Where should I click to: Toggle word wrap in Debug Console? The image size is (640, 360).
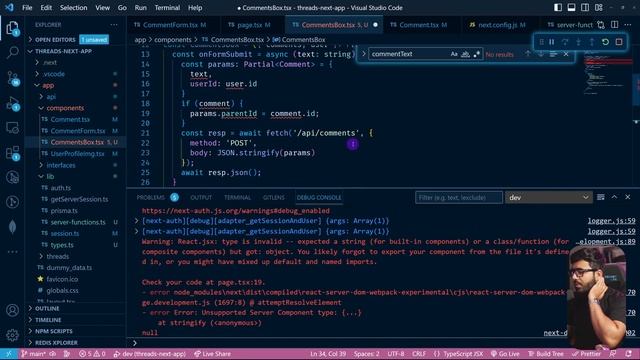(x=601, y=197)
